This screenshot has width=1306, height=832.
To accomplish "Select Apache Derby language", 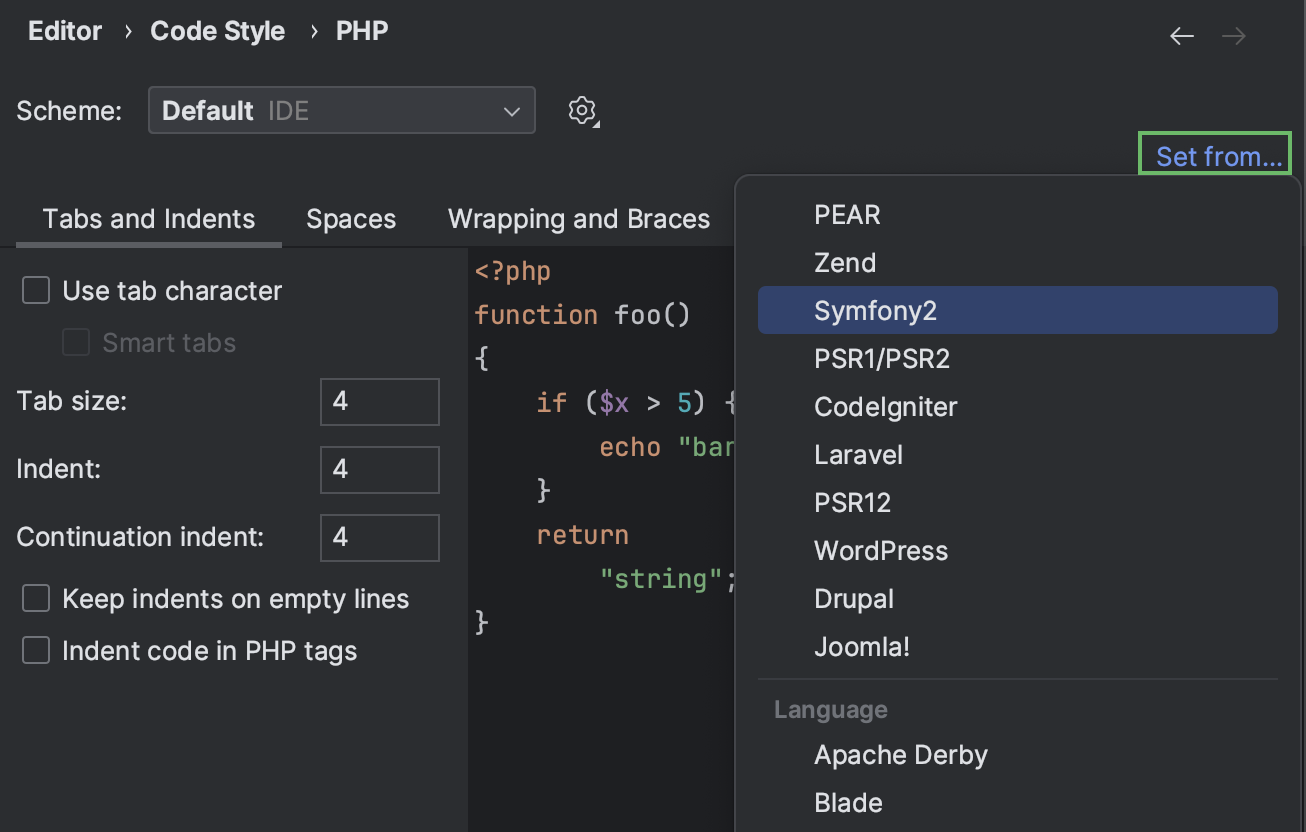I will click(x=1018, y=755).
